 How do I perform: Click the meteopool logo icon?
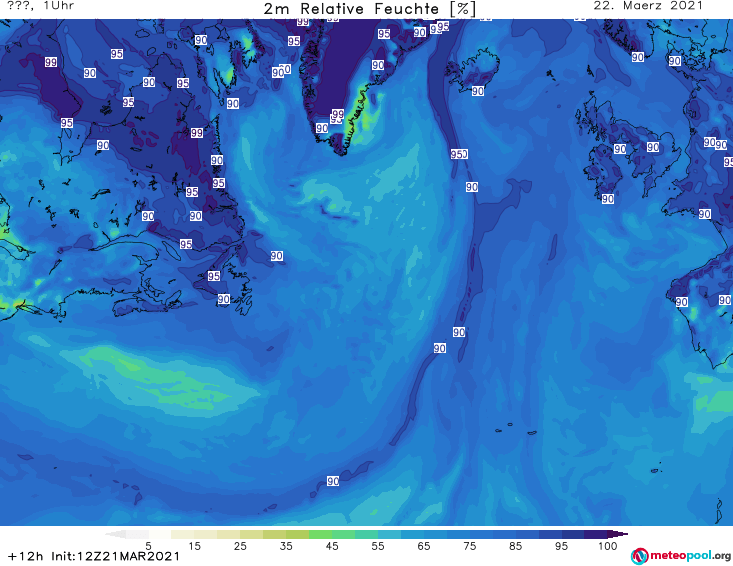[x=639, y=556]
